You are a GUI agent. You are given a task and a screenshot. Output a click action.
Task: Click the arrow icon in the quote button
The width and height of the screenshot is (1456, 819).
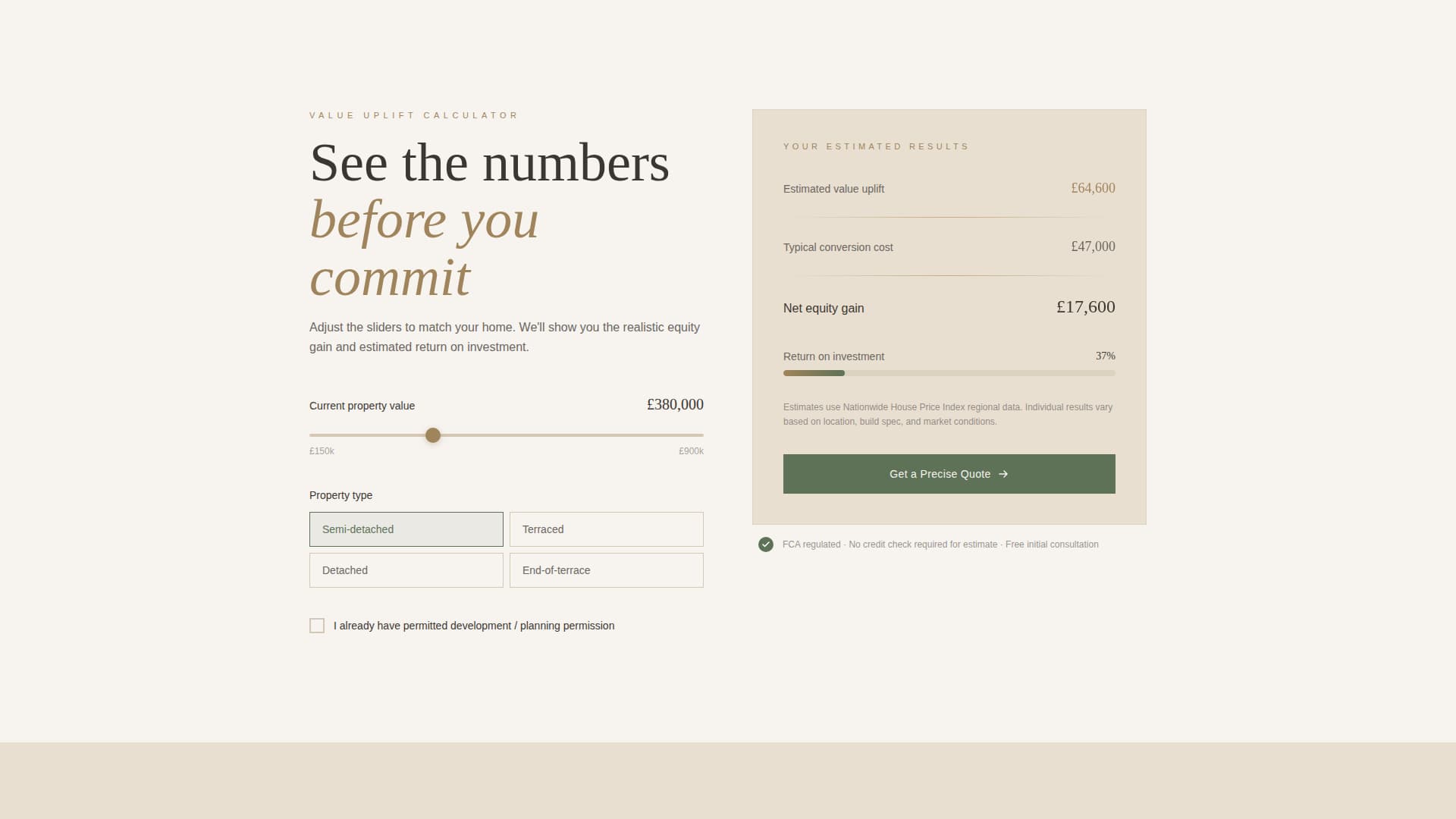[x=1003, y=473]
